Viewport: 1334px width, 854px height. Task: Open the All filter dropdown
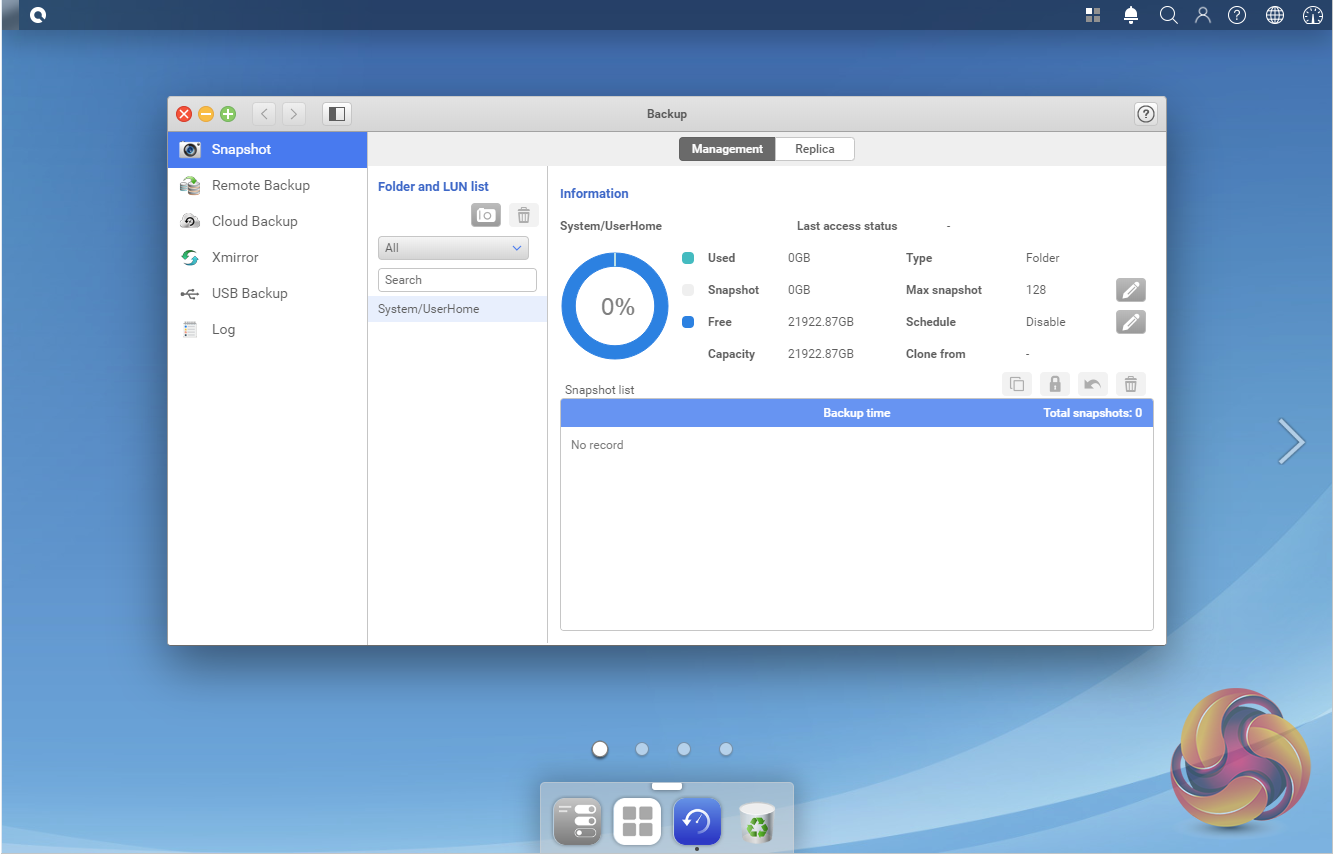pyautogui.click(x=453, y=248)
